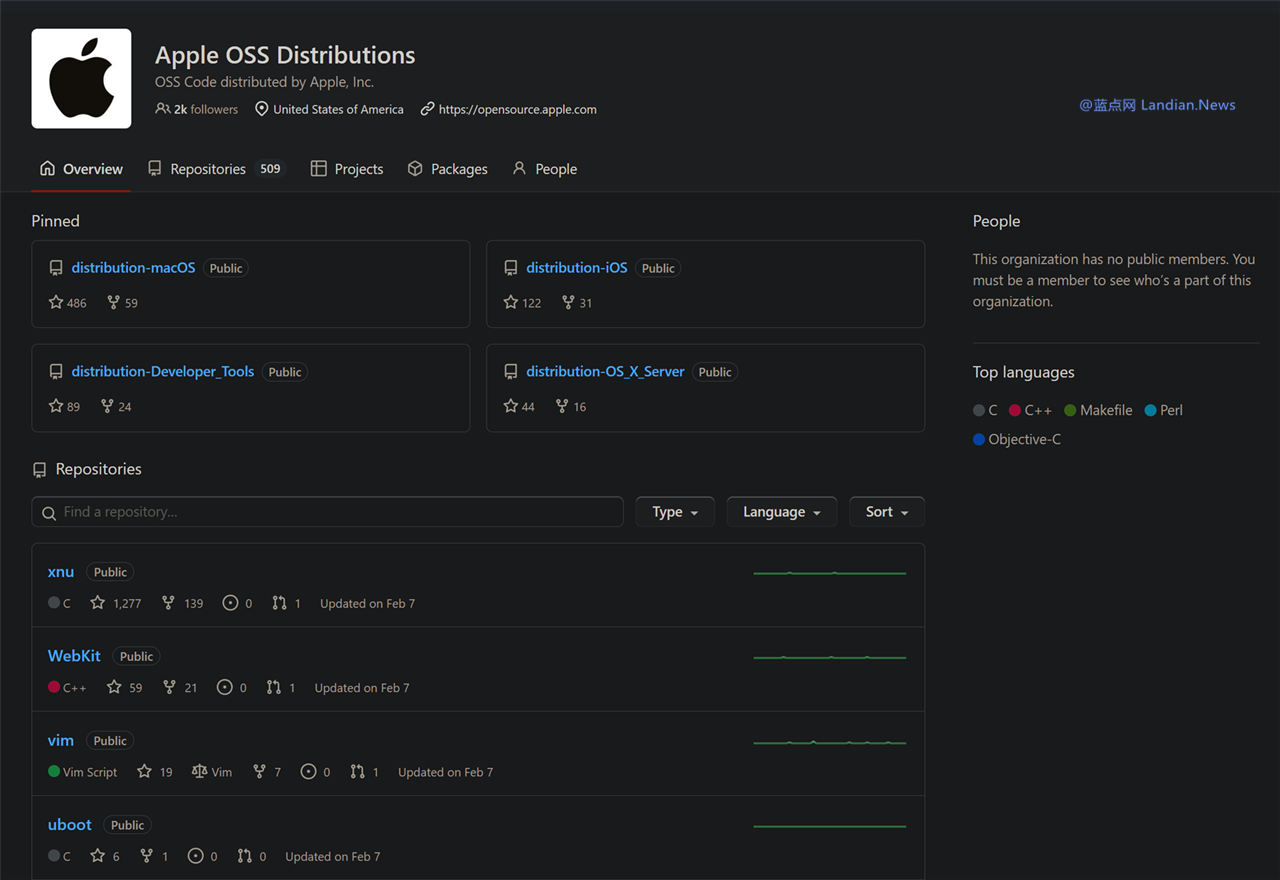View the 1 fork of uboot

point(154,856)
